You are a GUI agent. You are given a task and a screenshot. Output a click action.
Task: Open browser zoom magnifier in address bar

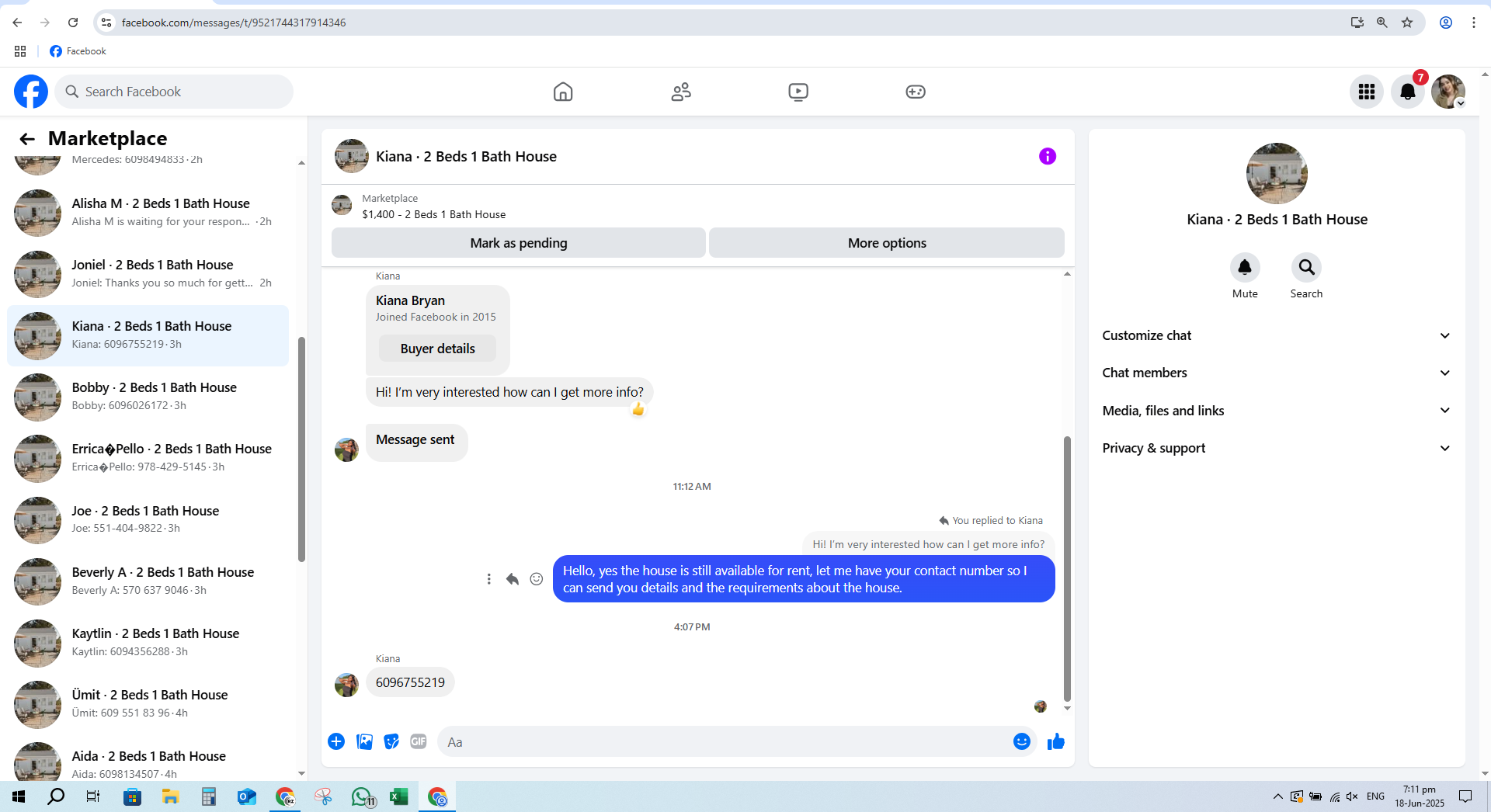tap(1382, 23)
